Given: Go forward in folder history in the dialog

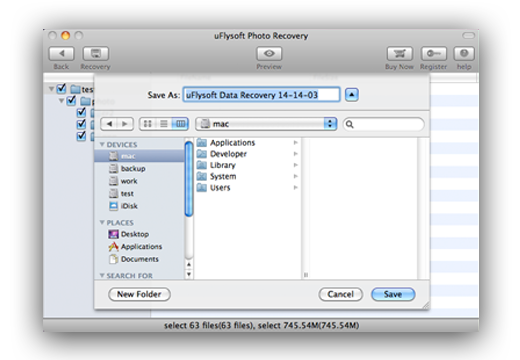Looking at the screenshot, I should [x=125, y=124].
